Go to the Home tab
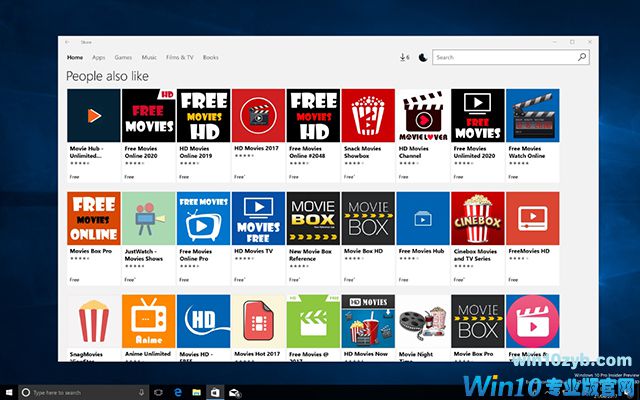The height and width of the screenshot is (400, 640). (75, 58)
